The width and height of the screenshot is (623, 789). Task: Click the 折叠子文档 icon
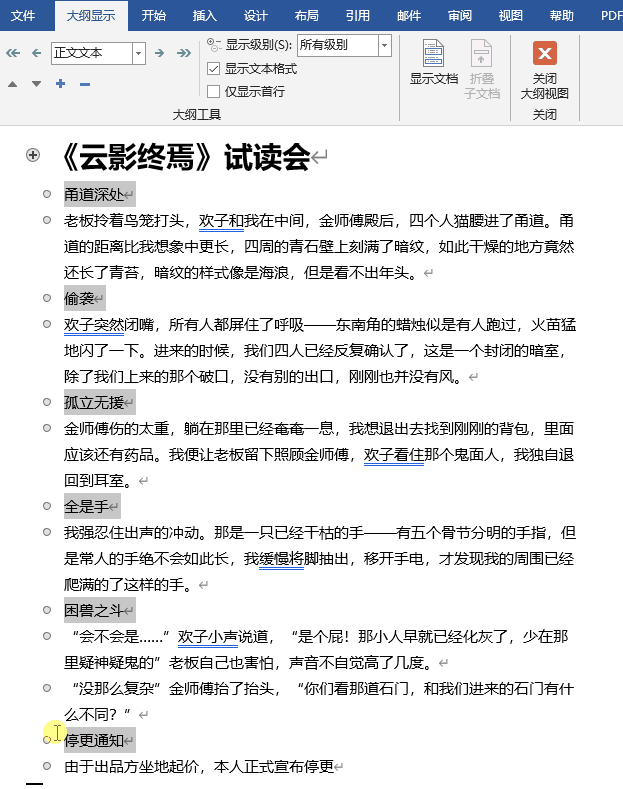[x=482, y=53]
